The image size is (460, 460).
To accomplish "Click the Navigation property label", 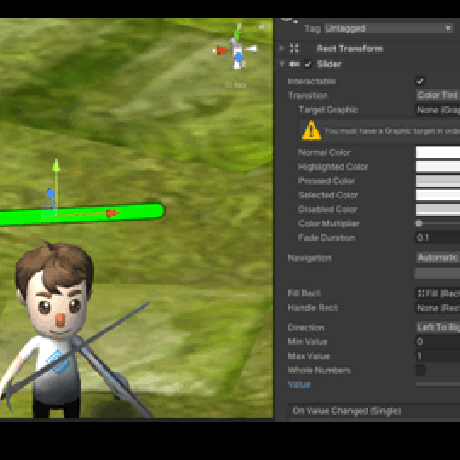I will (310, 258).
